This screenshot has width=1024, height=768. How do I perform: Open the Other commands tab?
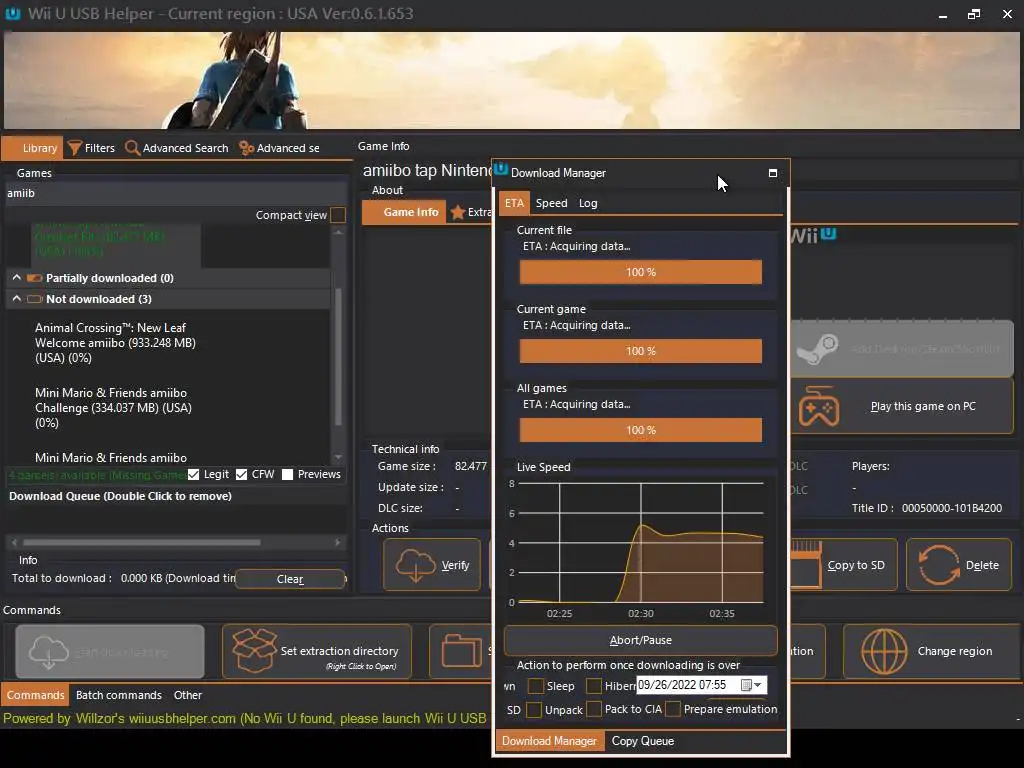click(187, 695)
